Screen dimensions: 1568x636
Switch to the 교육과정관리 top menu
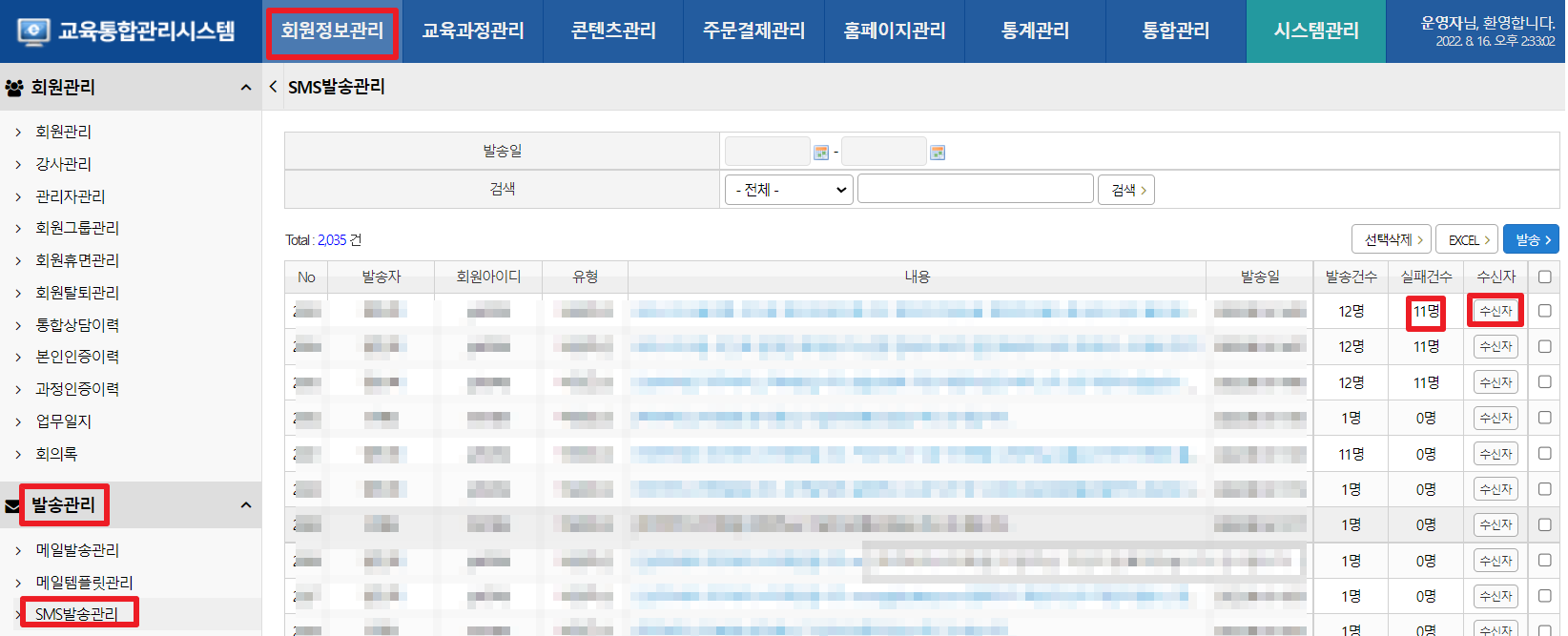pyautogui.click(x=473, y=31)
